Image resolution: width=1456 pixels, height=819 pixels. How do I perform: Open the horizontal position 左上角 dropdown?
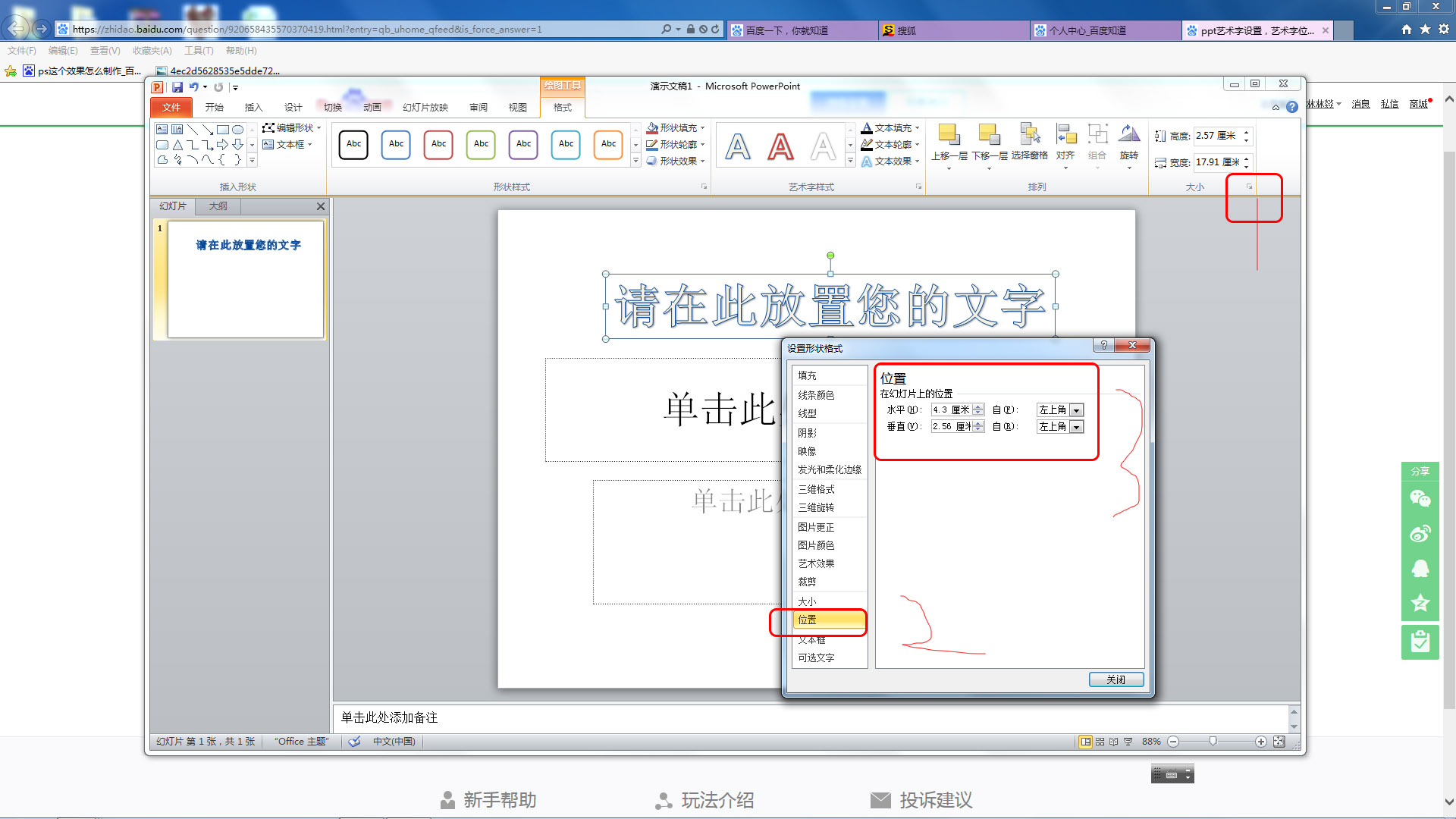1078,409
